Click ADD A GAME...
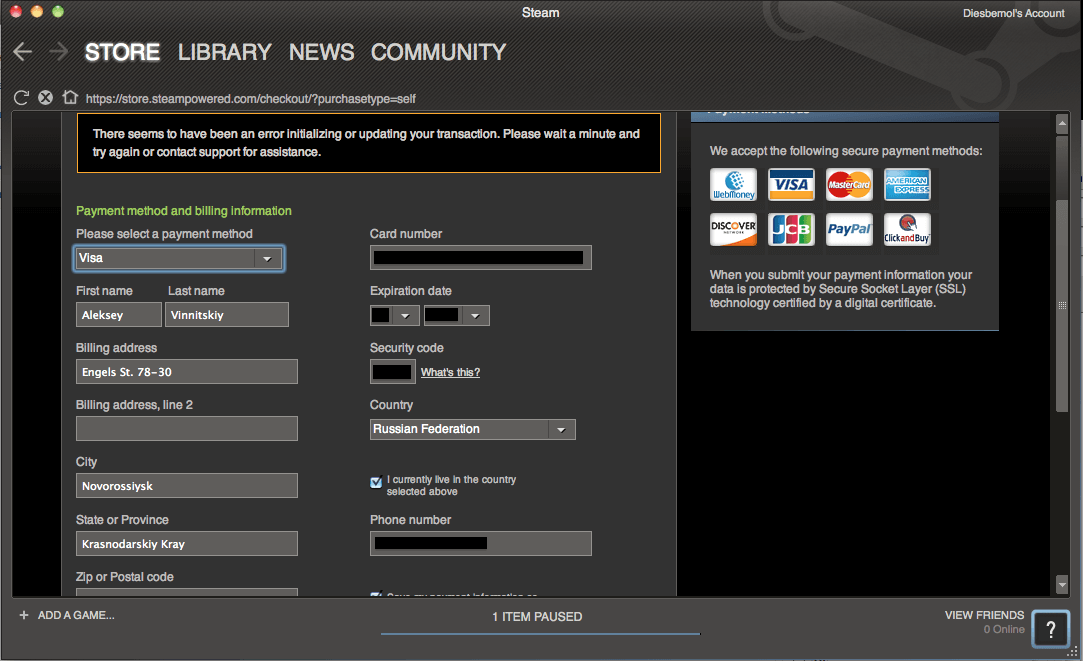This screenshot has width=1083, height=661. [76, 615]
